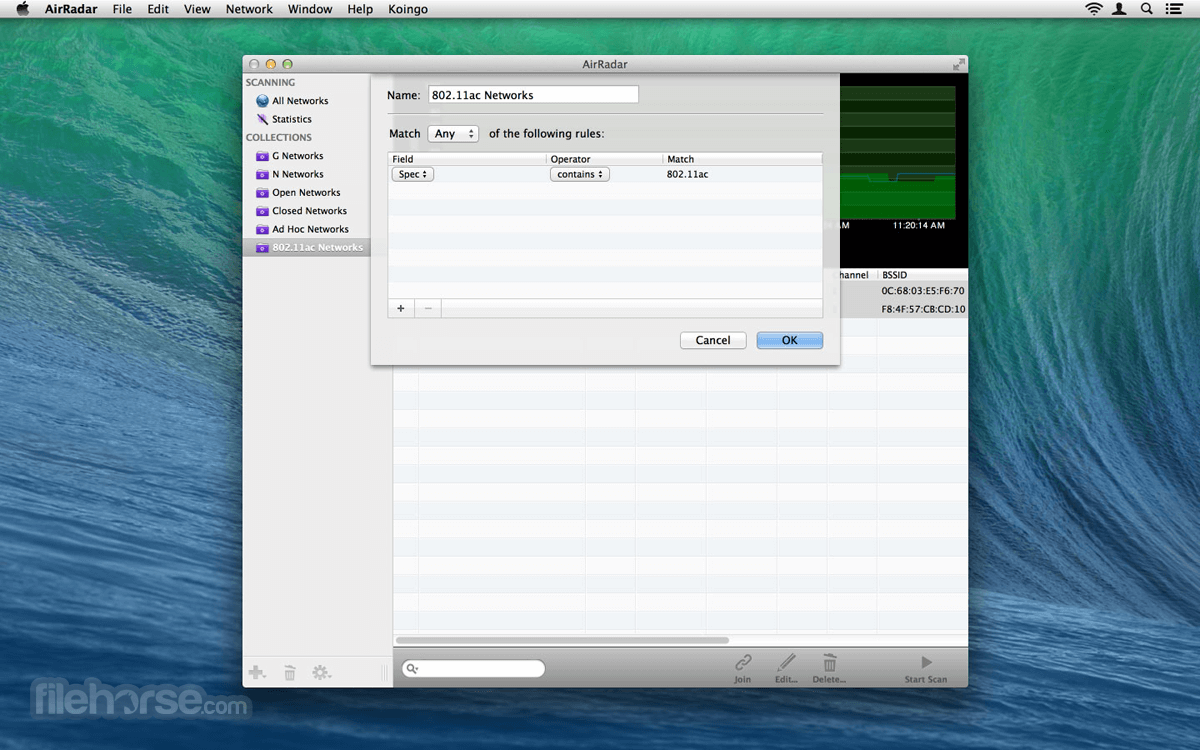This screenshot has height=750, width=1200.
Task: Click N Networks collection folder icon
Action: (x=262, y=174)
